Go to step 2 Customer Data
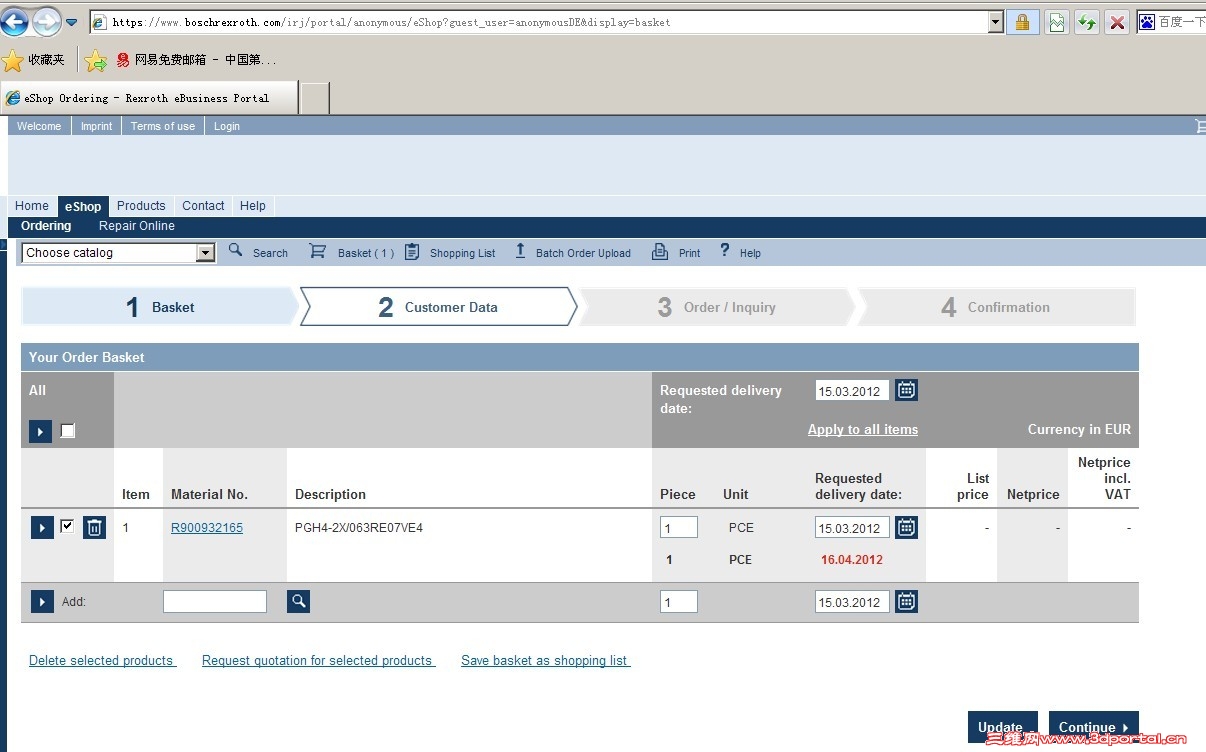This screenshot has width=1206, height=752. pyautogui.click(x=438, y=307)
